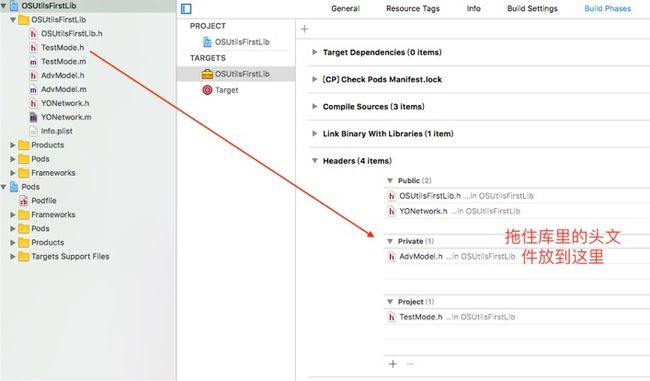Viewport: 650px width, 381px height.
Task: Open the Resource Tags tab
Action: (x=413, y=9)
